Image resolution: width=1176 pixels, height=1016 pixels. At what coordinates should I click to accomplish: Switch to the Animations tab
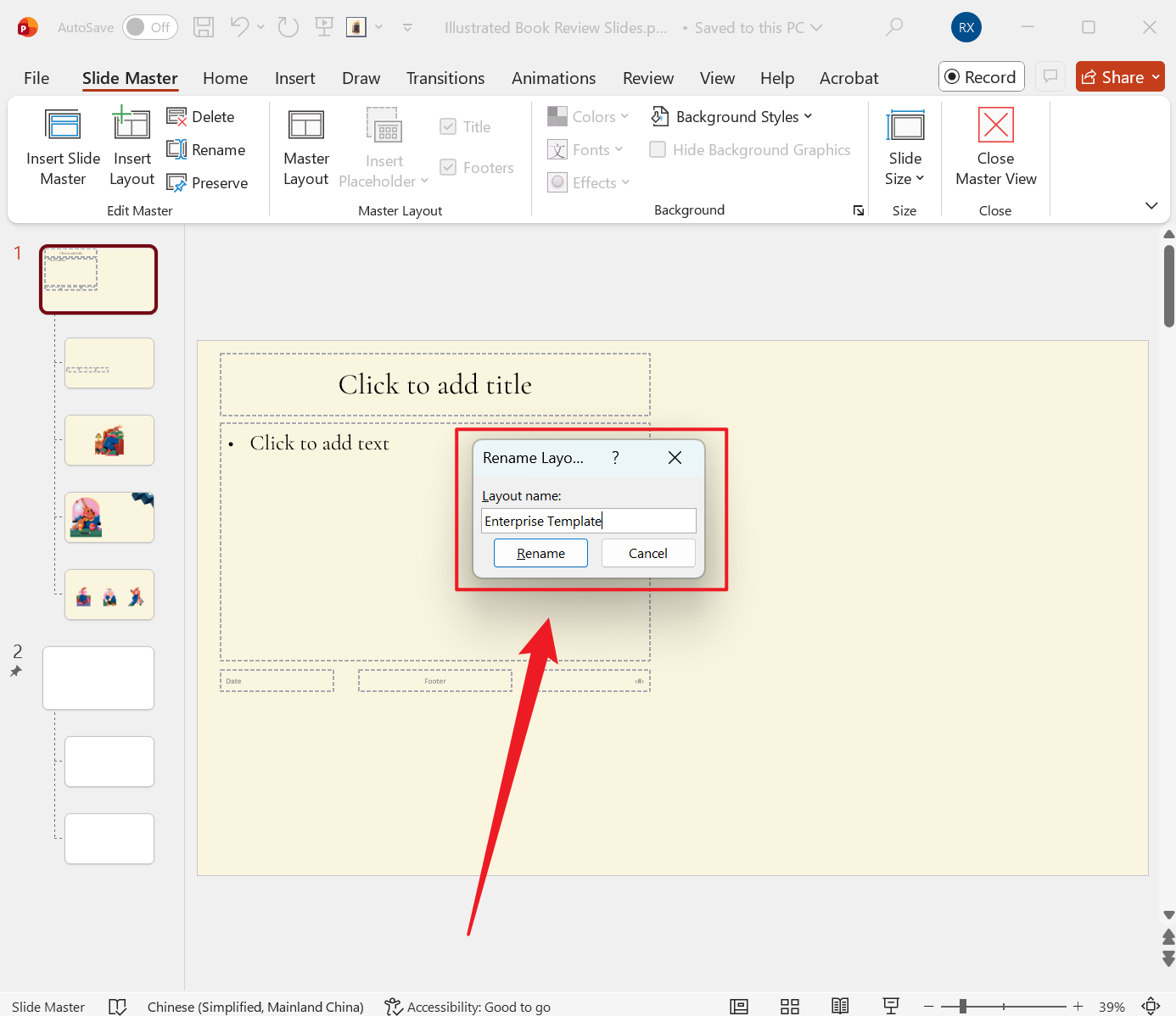coord(553,78)
